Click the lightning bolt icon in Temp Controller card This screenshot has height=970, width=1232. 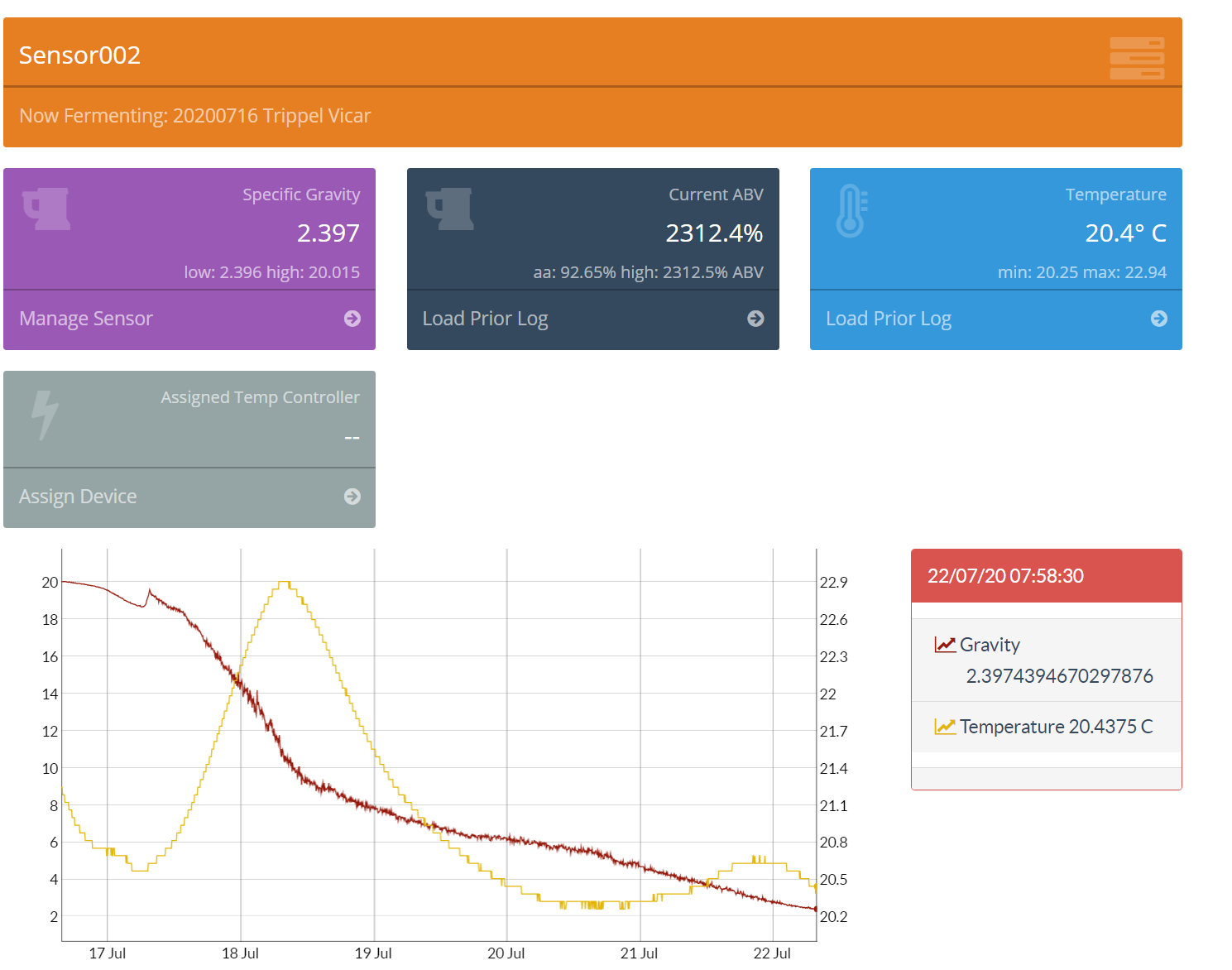[x=45, y=415]
